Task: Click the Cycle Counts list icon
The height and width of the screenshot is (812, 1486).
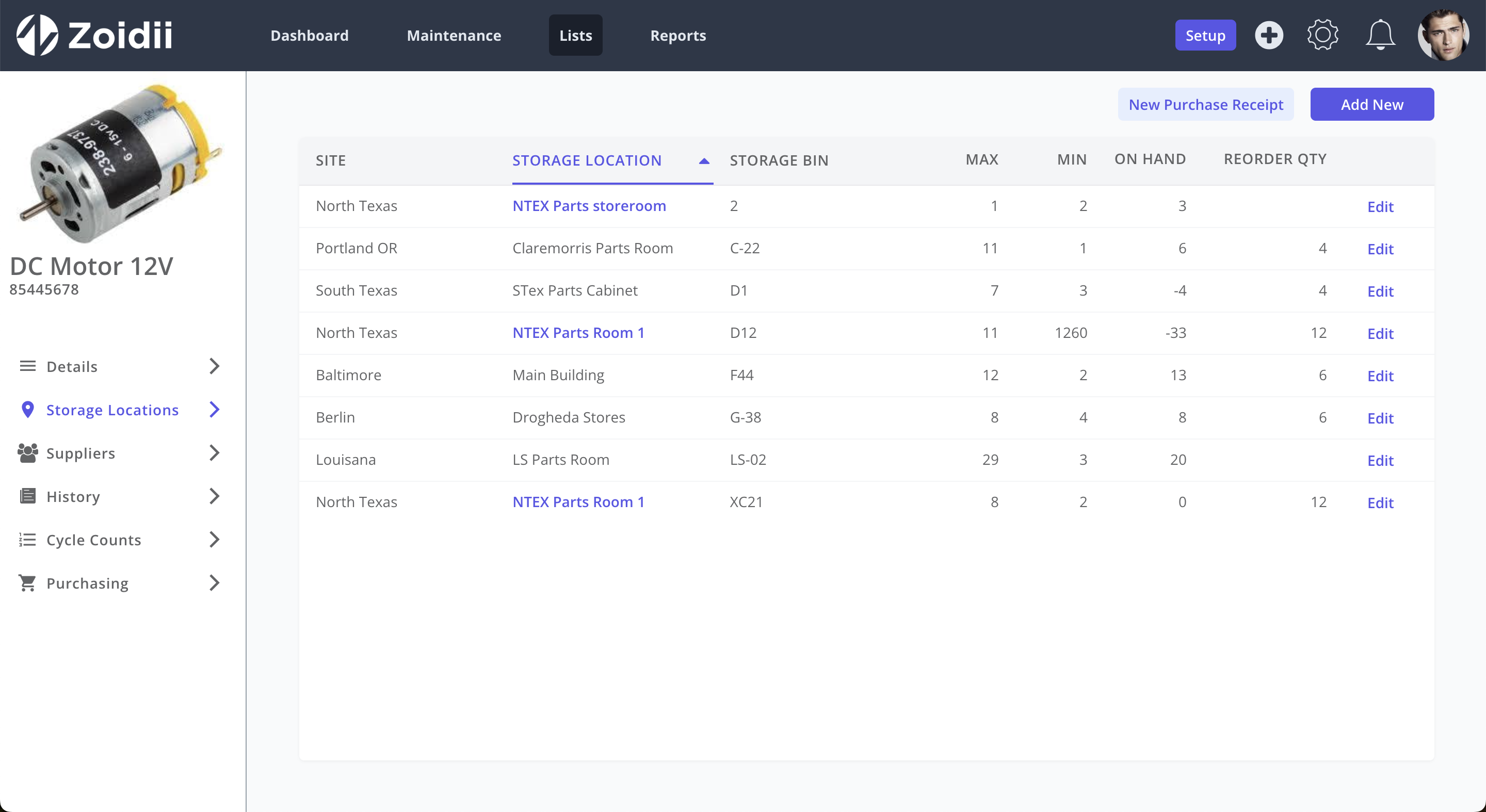Action: [27, 540]
